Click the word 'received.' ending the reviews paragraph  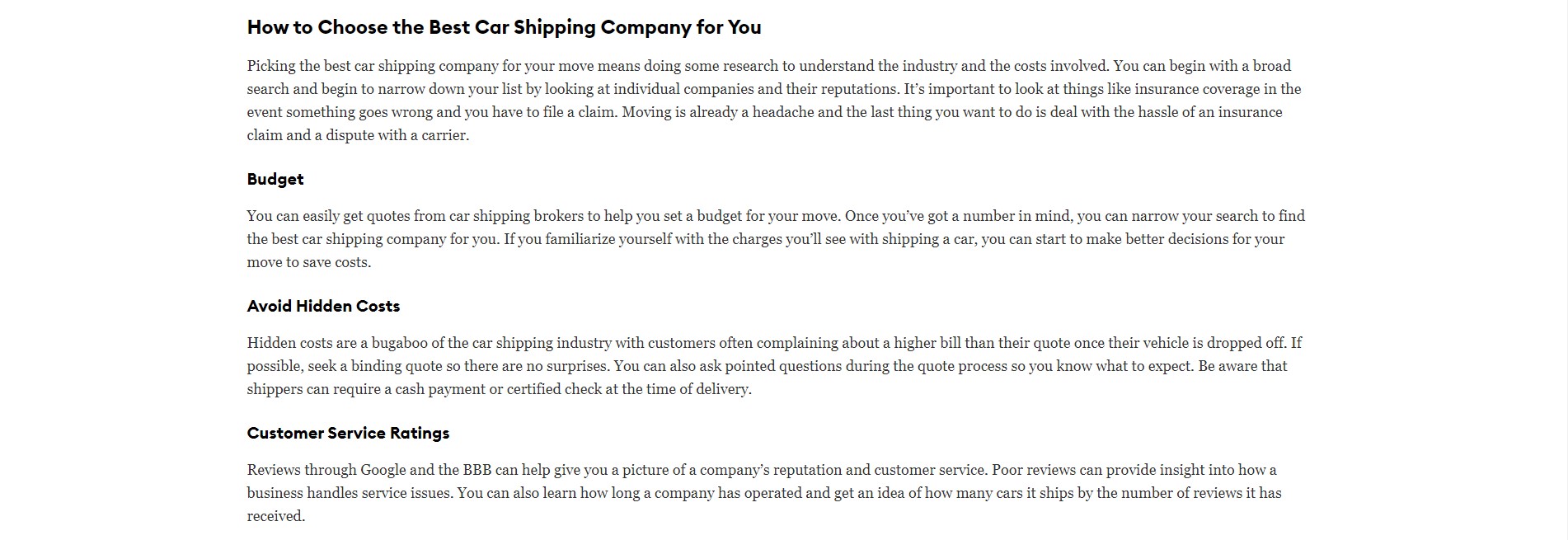[x=276, y=516]
